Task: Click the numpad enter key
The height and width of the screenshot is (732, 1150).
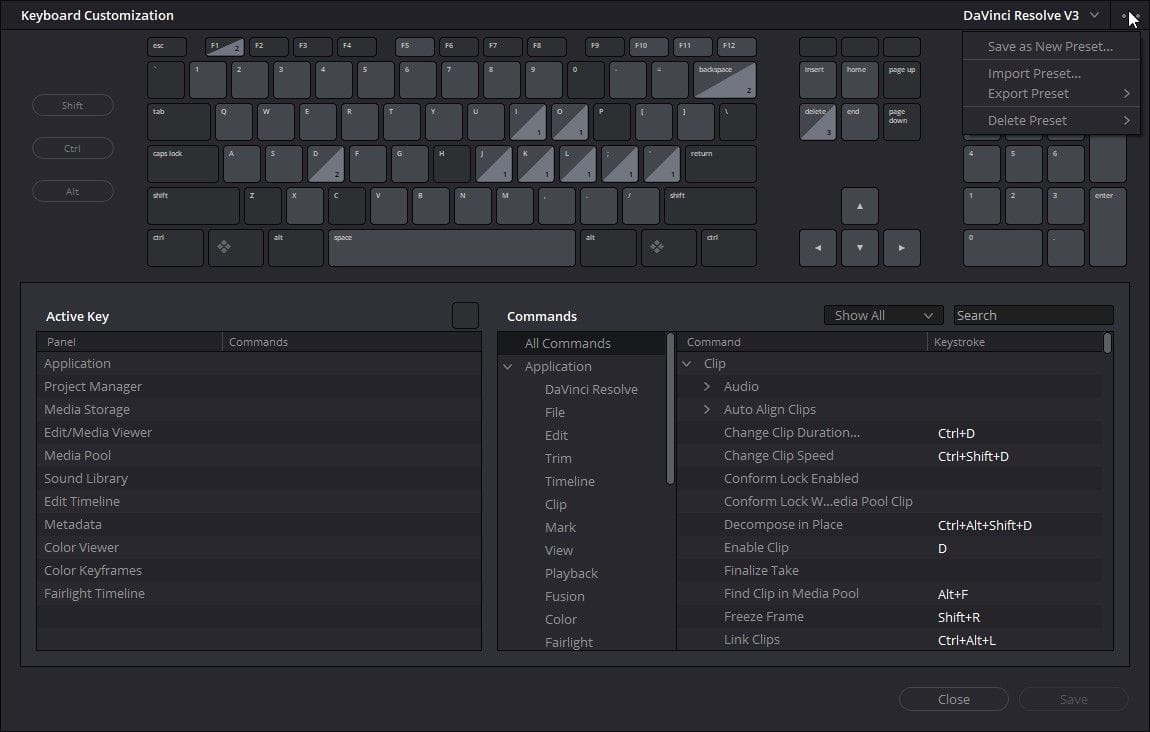Action: tap(1107, 227)
